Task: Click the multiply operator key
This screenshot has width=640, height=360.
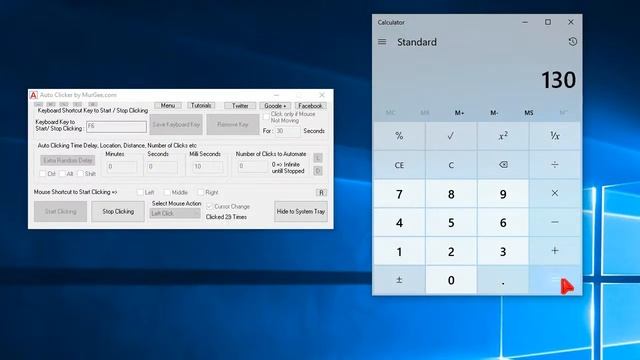Action: tap(555, 193)
